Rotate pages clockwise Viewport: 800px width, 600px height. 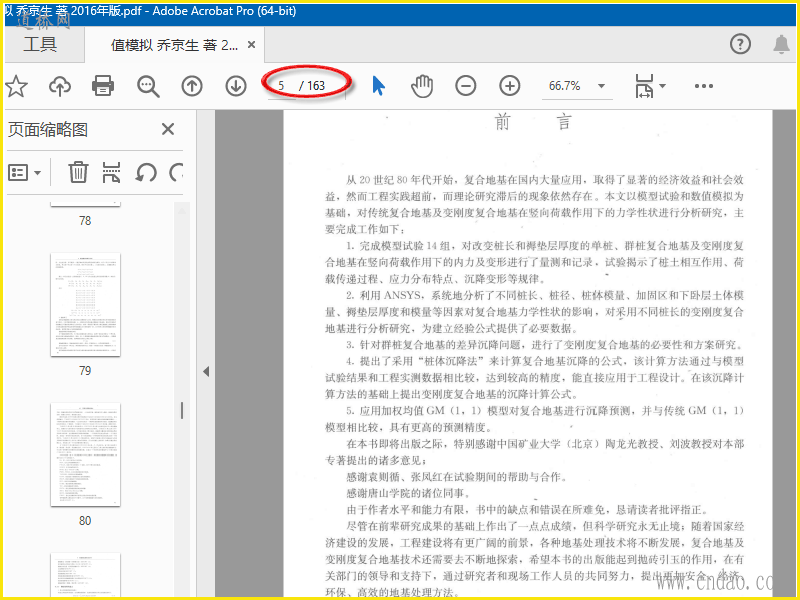(x=177, y=172)
